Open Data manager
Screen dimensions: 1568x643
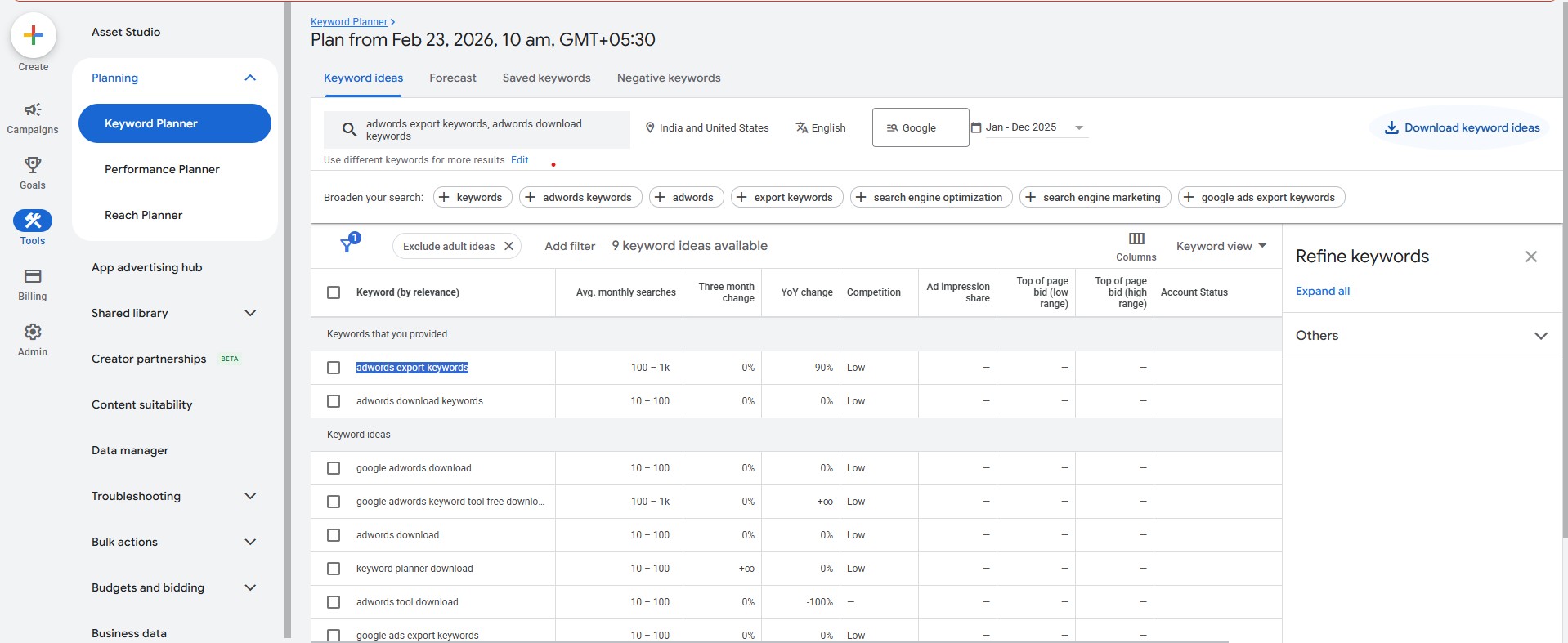coord(130,450)
